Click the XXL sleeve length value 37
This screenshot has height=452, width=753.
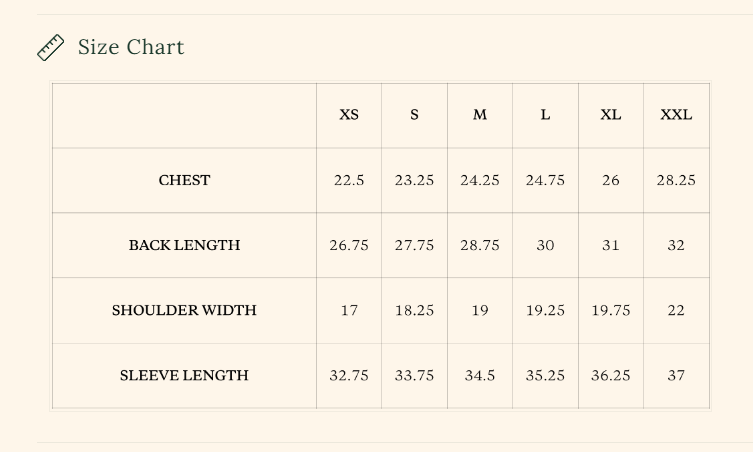676,376
